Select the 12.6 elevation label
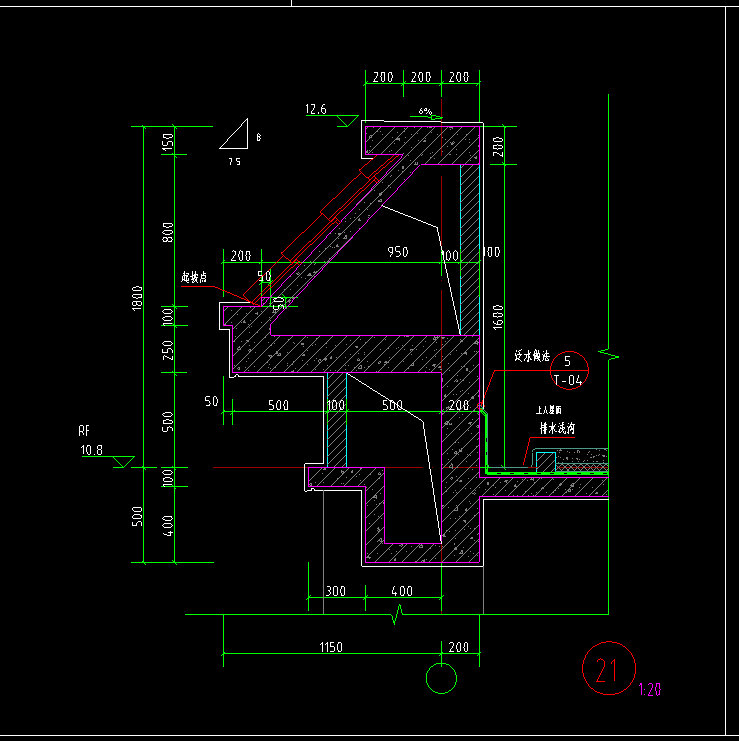739x741 pixels. [316, 109]
